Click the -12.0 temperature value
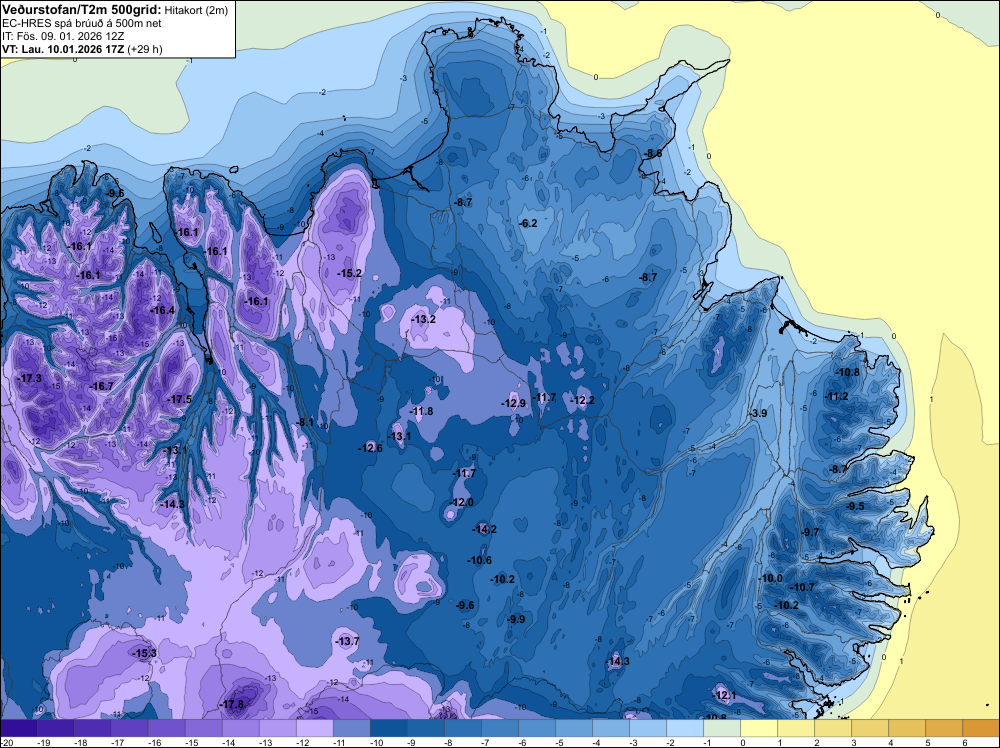The height and width of the screenshot is (748, 1000). click(462, 502)
